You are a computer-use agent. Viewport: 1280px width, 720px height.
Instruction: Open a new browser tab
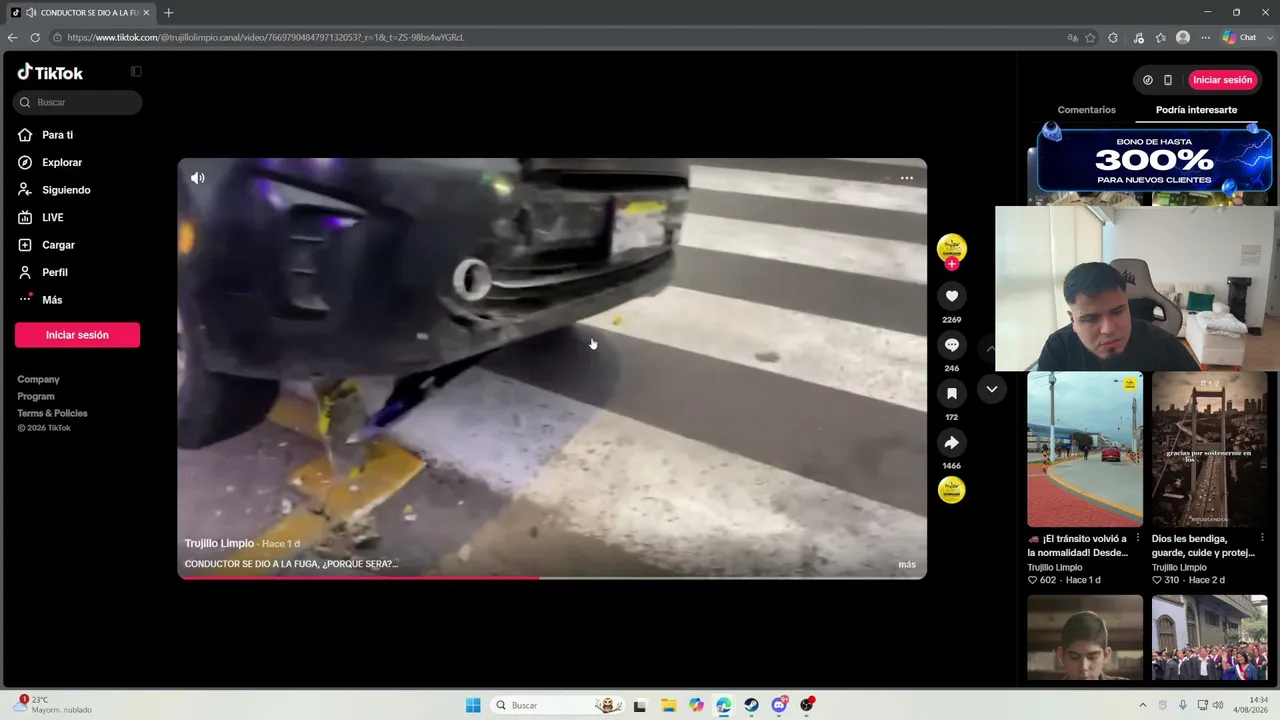pos(168,13)
